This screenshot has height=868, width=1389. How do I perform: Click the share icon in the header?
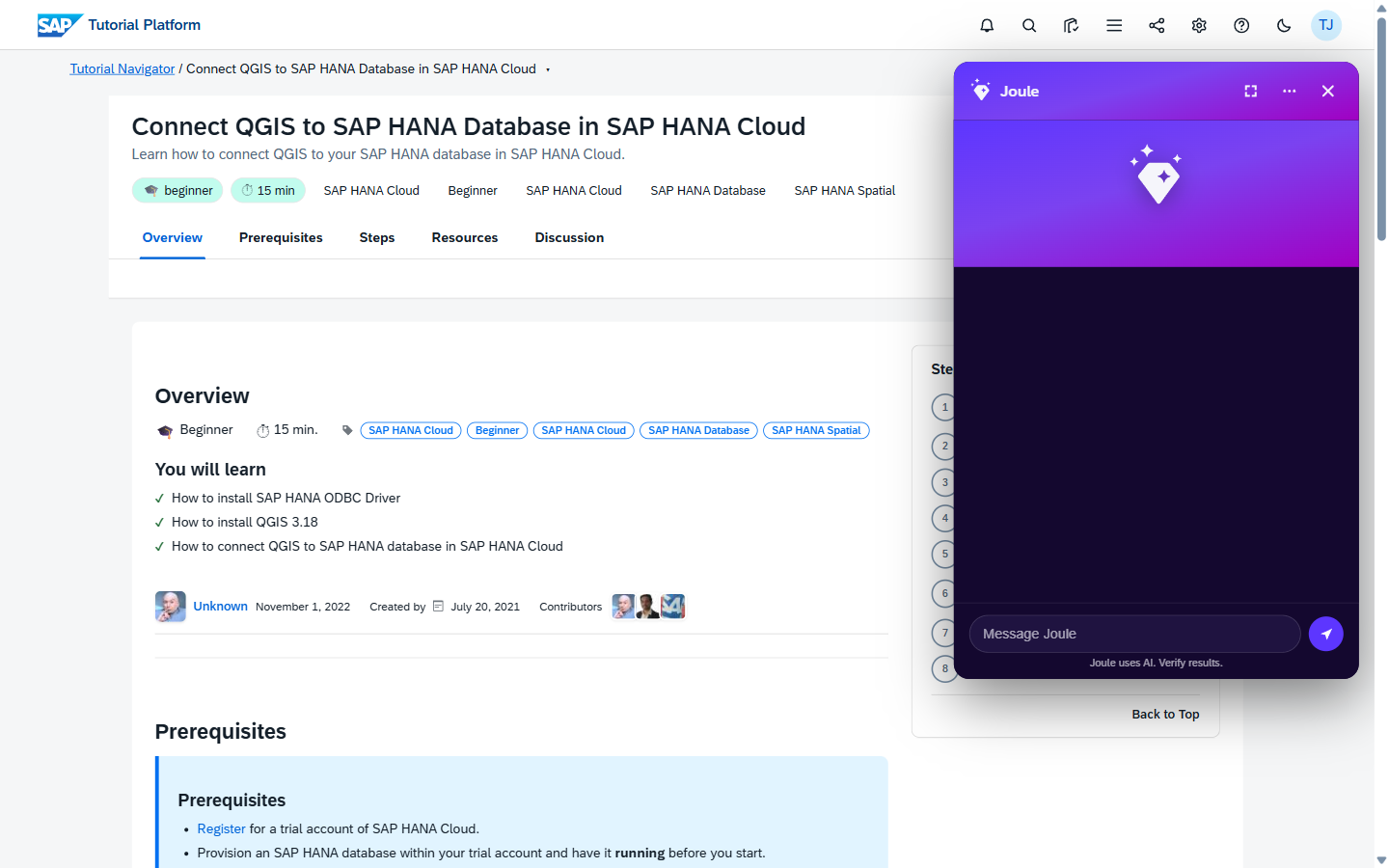point(1157,25)
